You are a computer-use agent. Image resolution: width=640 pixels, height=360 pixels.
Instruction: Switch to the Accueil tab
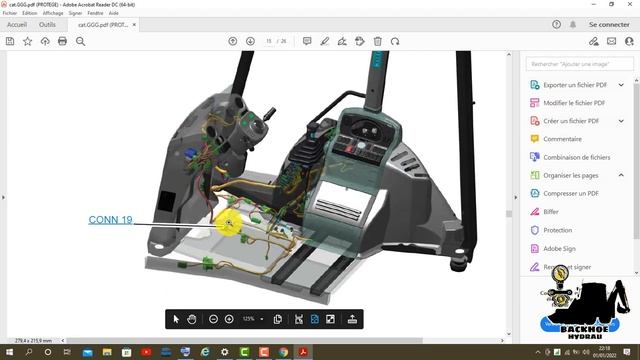17,24
